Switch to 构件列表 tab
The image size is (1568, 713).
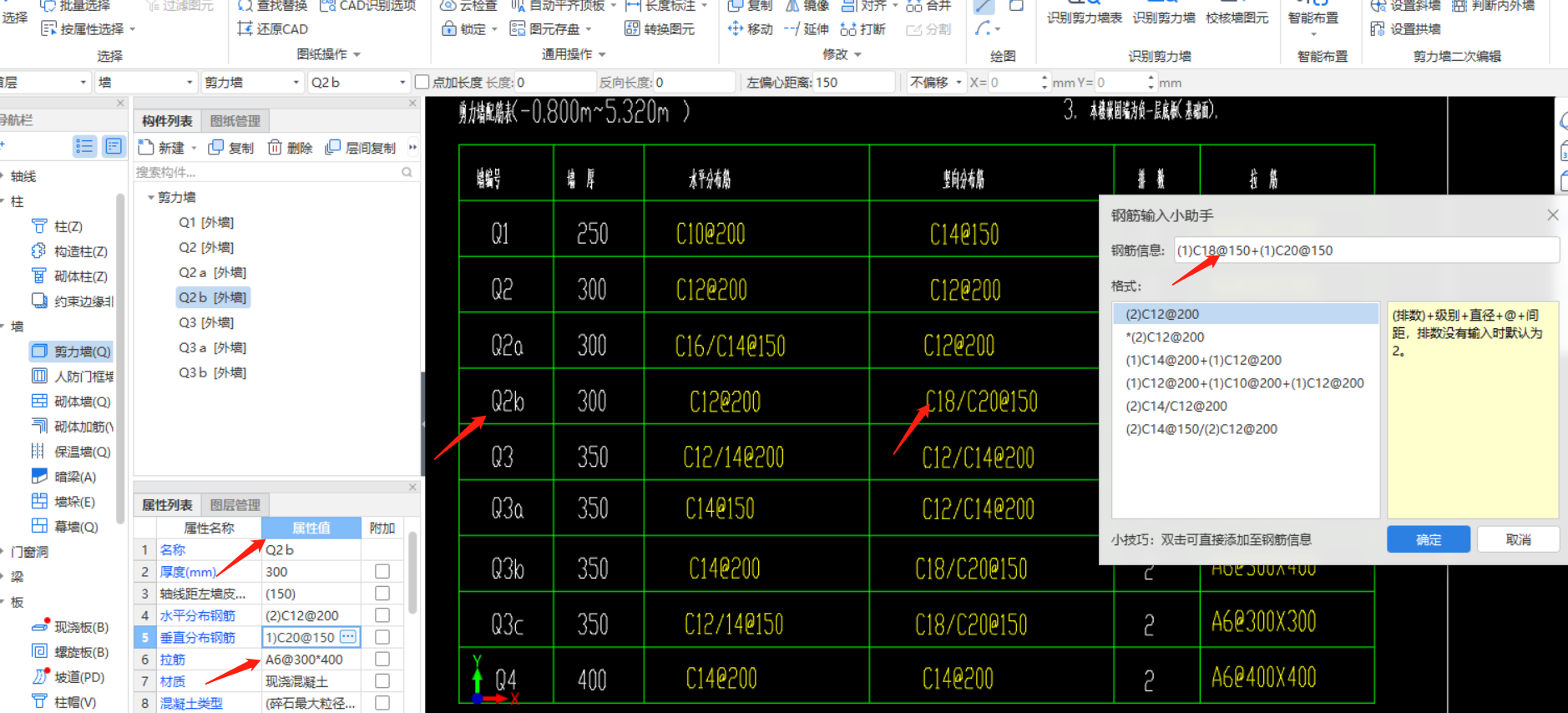coord(167,121)
